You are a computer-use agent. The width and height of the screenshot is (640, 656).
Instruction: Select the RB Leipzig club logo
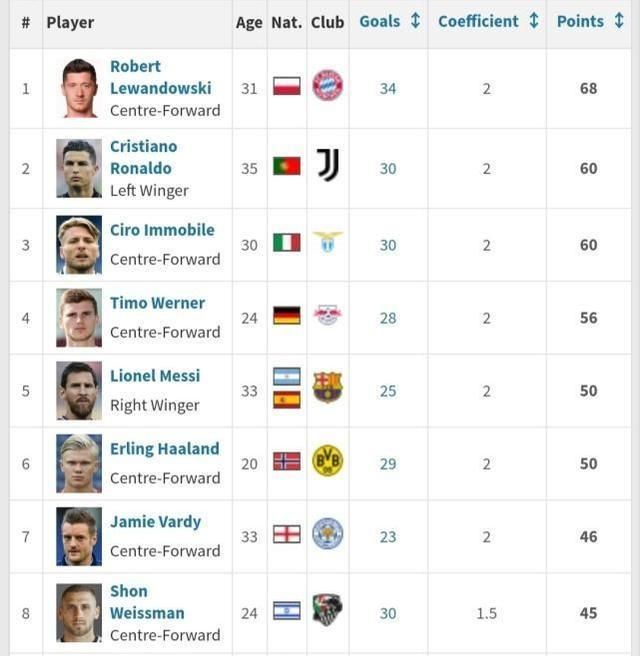328,315
